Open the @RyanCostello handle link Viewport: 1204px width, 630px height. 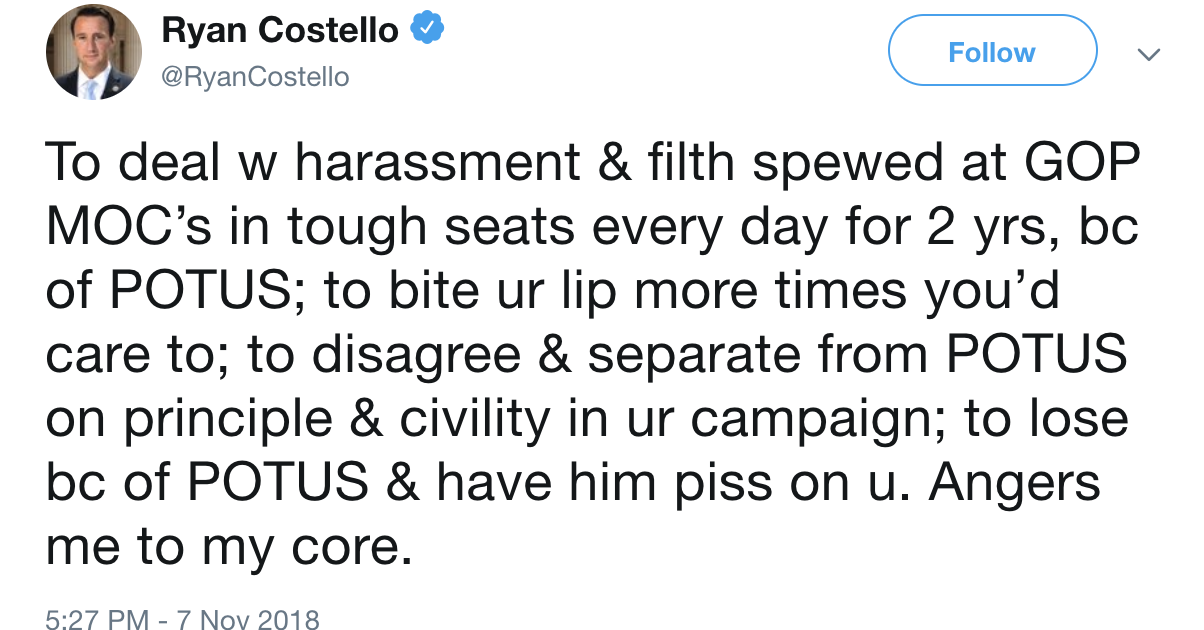256,77
